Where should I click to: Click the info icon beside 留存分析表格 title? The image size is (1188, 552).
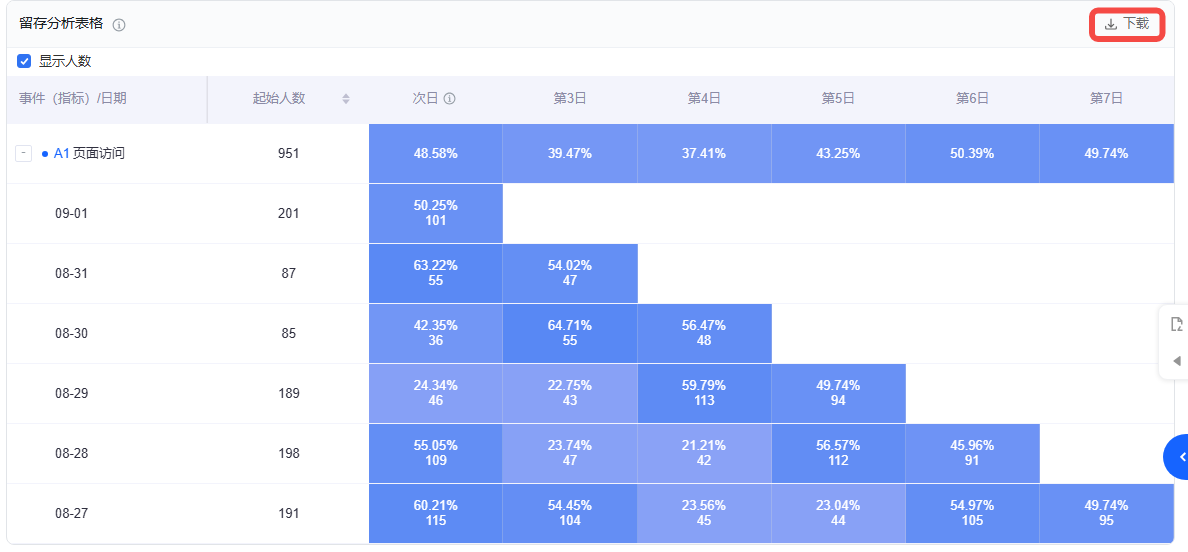coord(119,25)
